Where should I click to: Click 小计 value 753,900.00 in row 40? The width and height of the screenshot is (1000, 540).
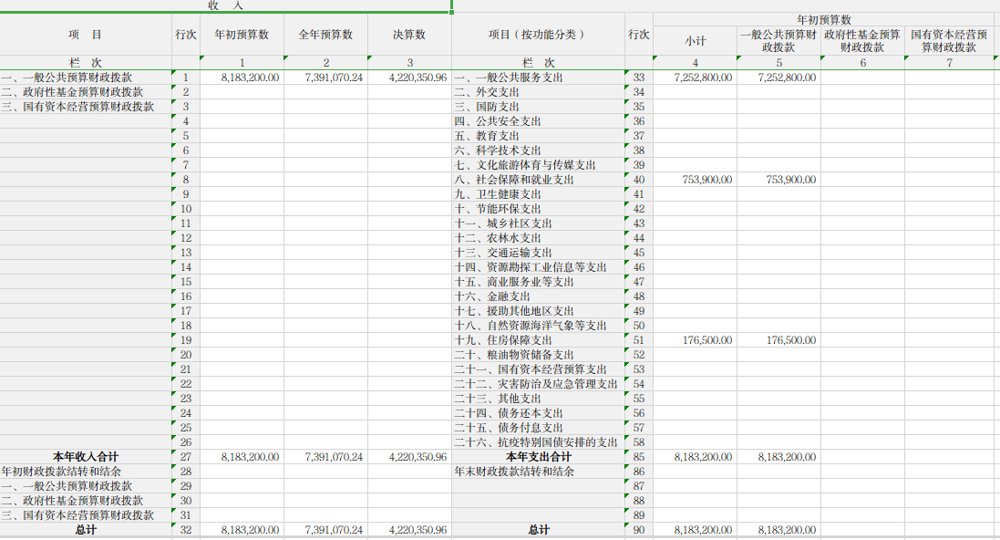(695, 180)
